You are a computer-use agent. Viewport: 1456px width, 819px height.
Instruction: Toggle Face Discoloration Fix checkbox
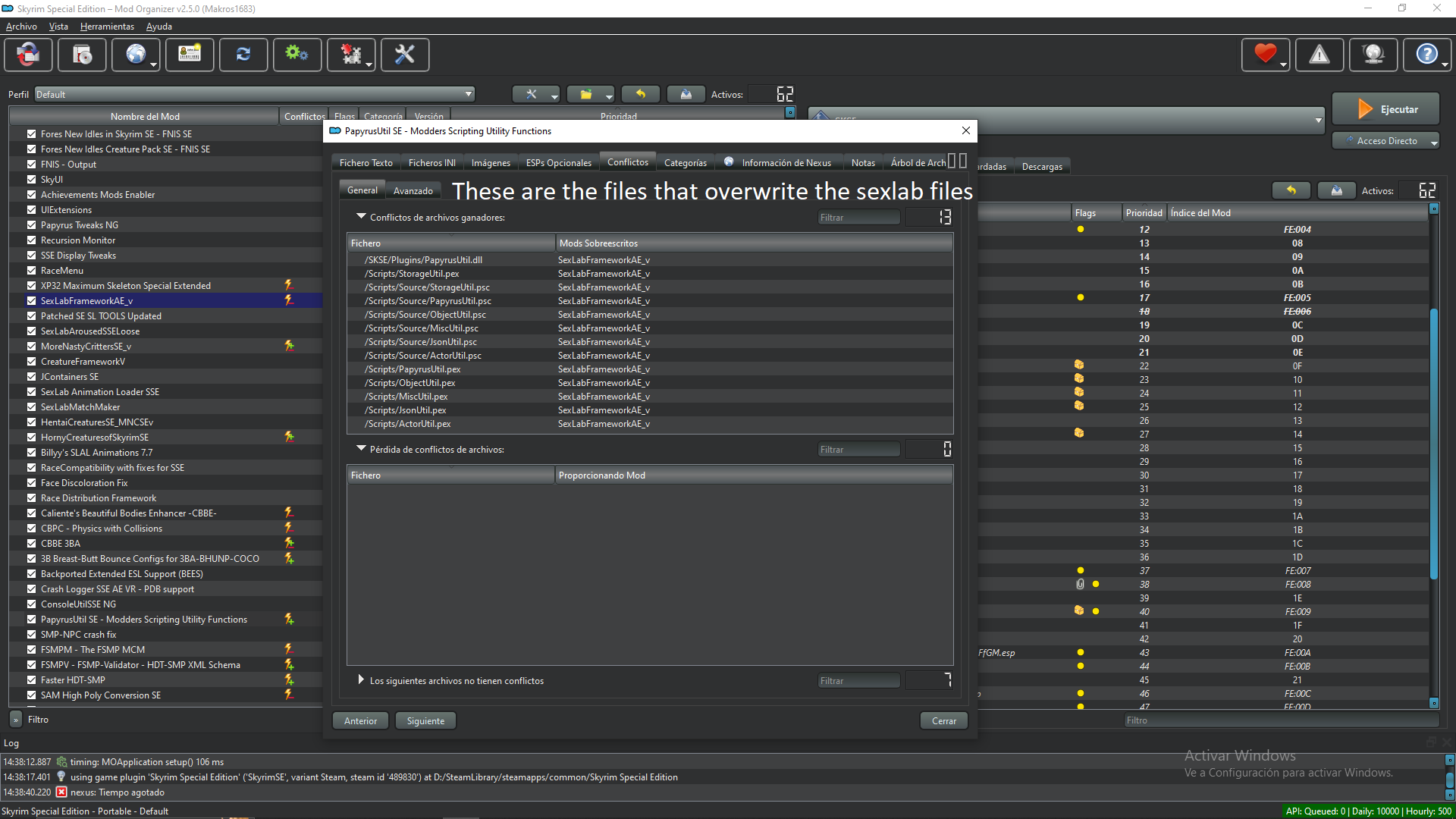pyautogui.click(x=31, y=482)
